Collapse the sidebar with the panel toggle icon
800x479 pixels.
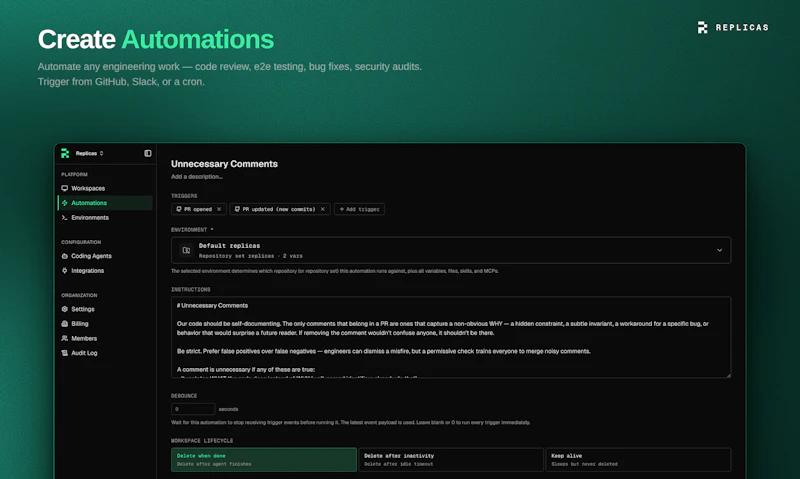click(147, 153)
